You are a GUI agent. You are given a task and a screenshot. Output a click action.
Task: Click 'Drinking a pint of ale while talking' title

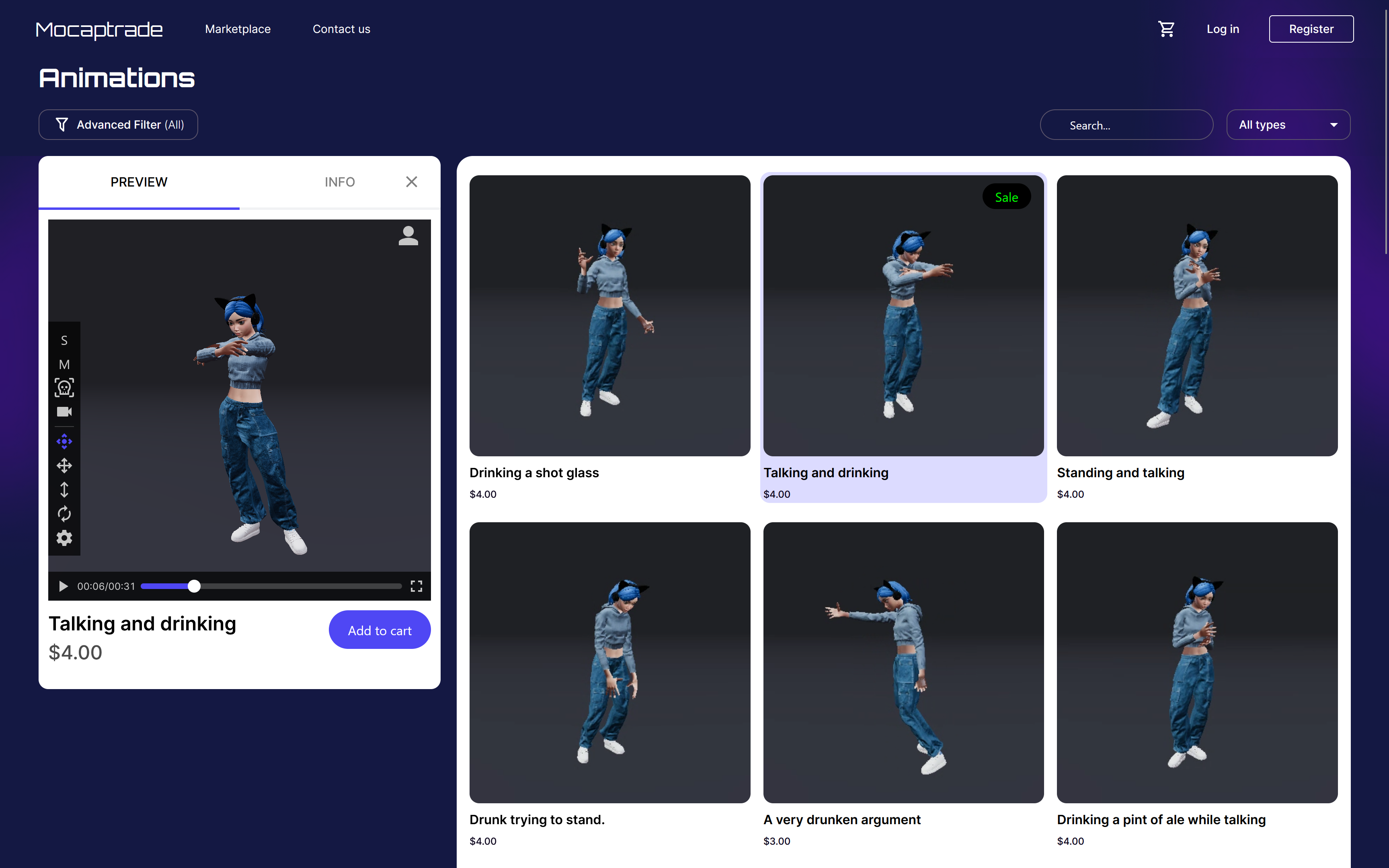tap(1161, 819)
